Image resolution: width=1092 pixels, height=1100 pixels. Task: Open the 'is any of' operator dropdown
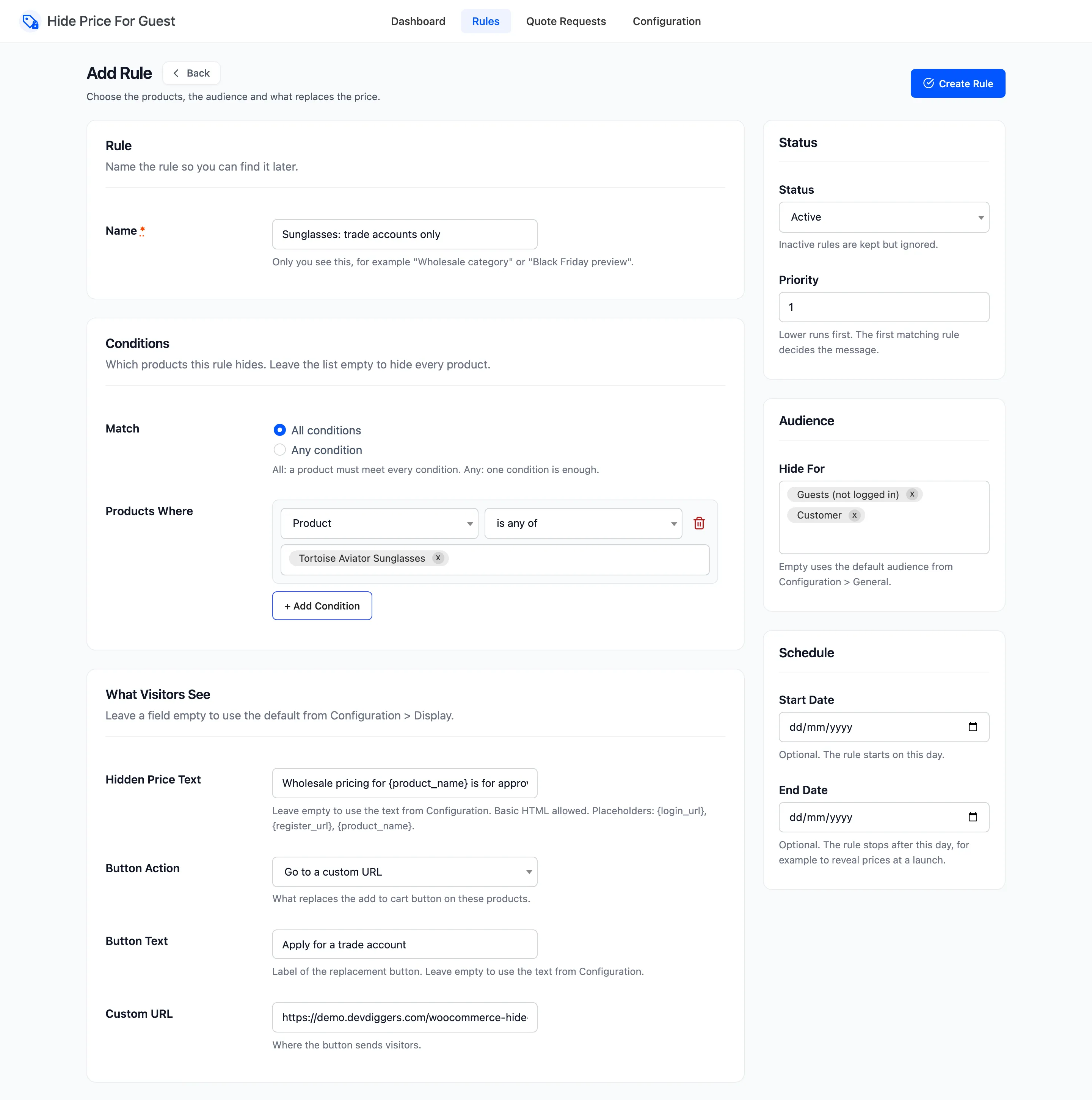(x=583, y=523)
